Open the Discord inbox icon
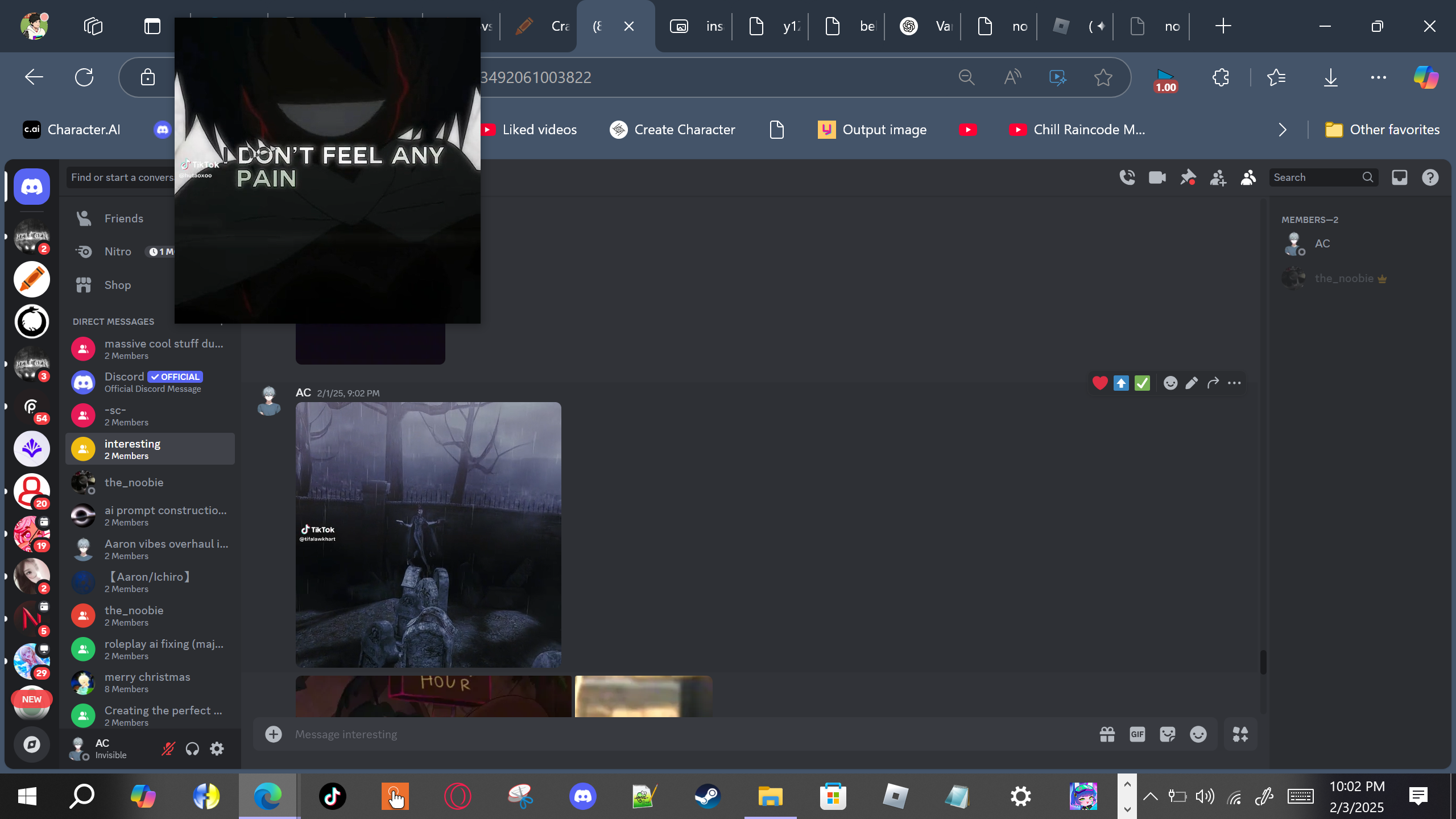The width and height of the screenshot is (1456, 819). pos(1400,177)
